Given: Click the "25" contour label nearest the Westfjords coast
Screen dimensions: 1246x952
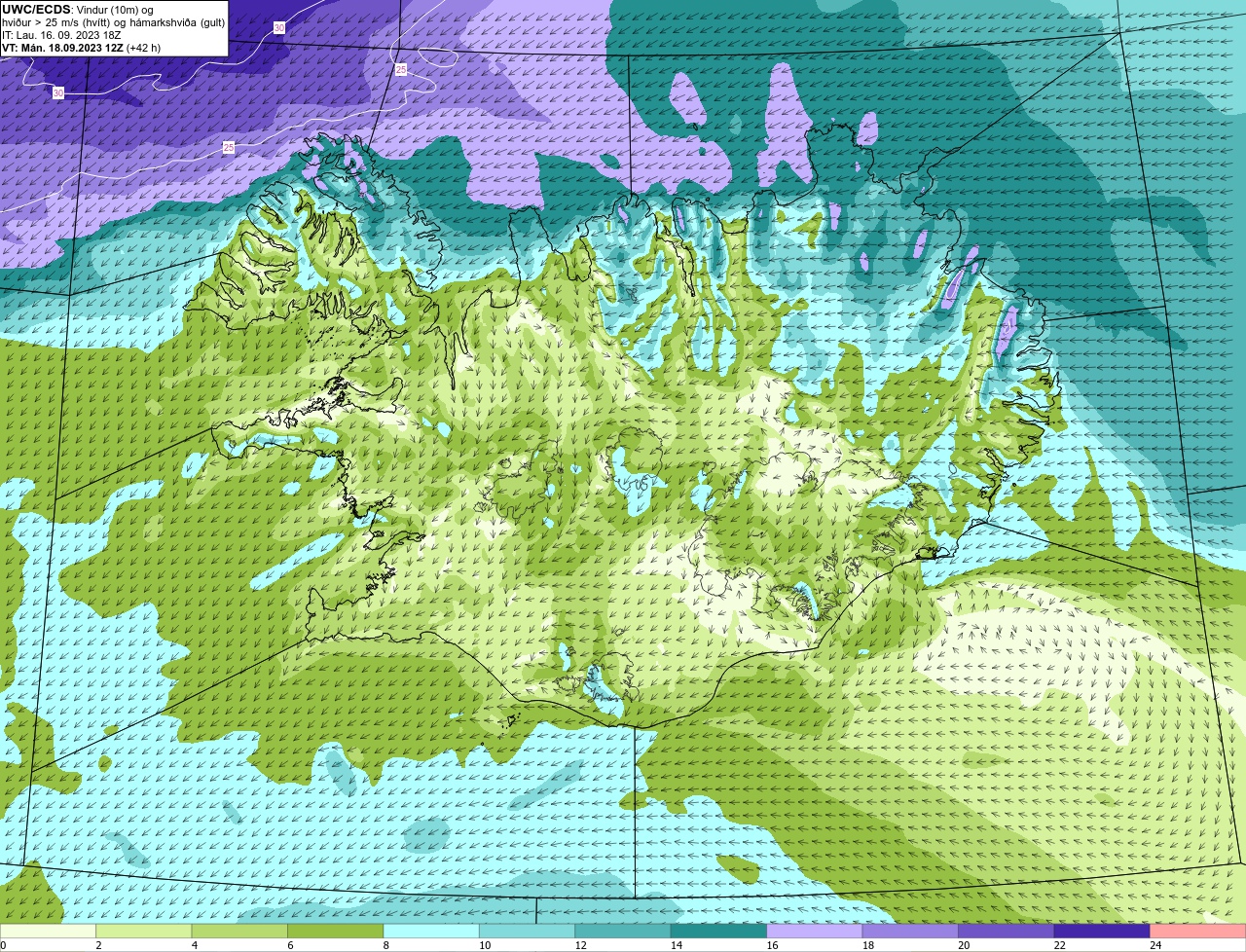Looking at the screenshot, I should (x=229, y=147).
